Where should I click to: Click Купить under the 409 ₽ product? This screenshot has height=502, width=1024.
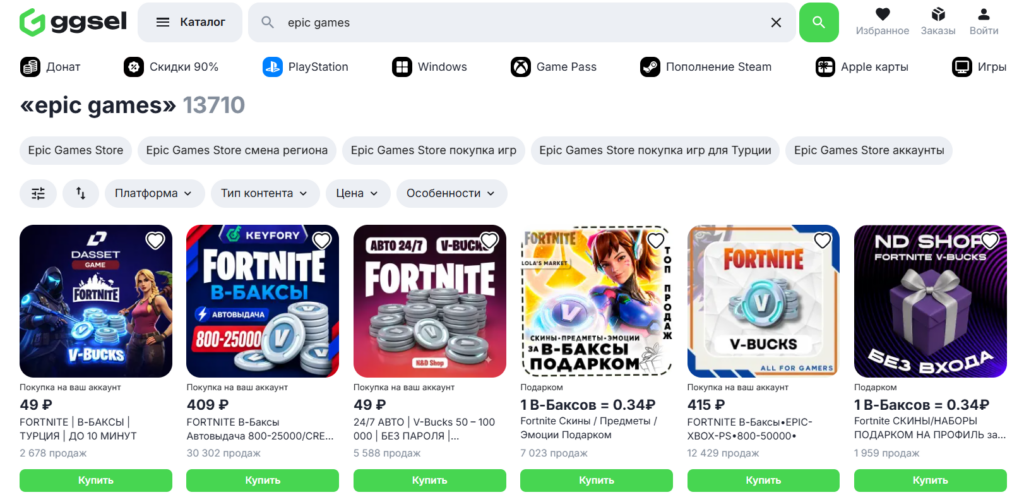(263, 480)
